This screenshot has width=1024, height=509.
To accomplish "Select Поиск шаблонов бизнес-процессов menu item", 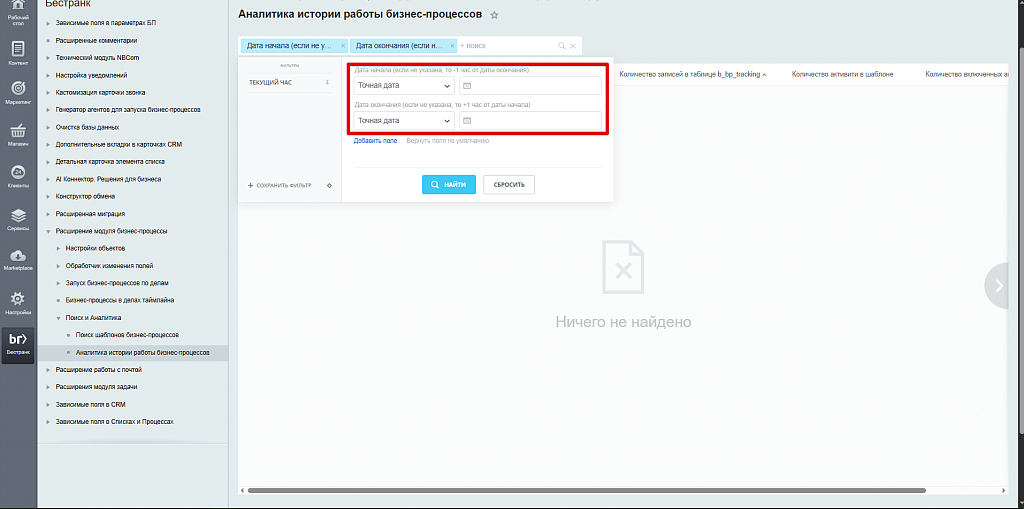I will pos(127,335).
